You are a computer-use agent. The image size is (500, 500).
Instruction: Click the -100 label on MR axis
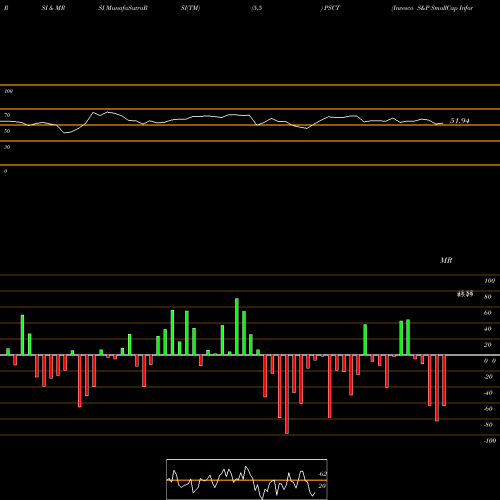(489, 441)
